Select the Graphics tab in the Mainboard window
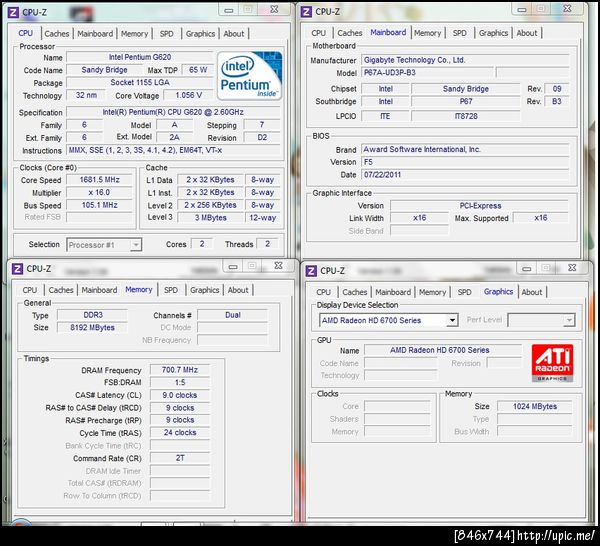Screen dimensions: 600x546 click(493, 33)
